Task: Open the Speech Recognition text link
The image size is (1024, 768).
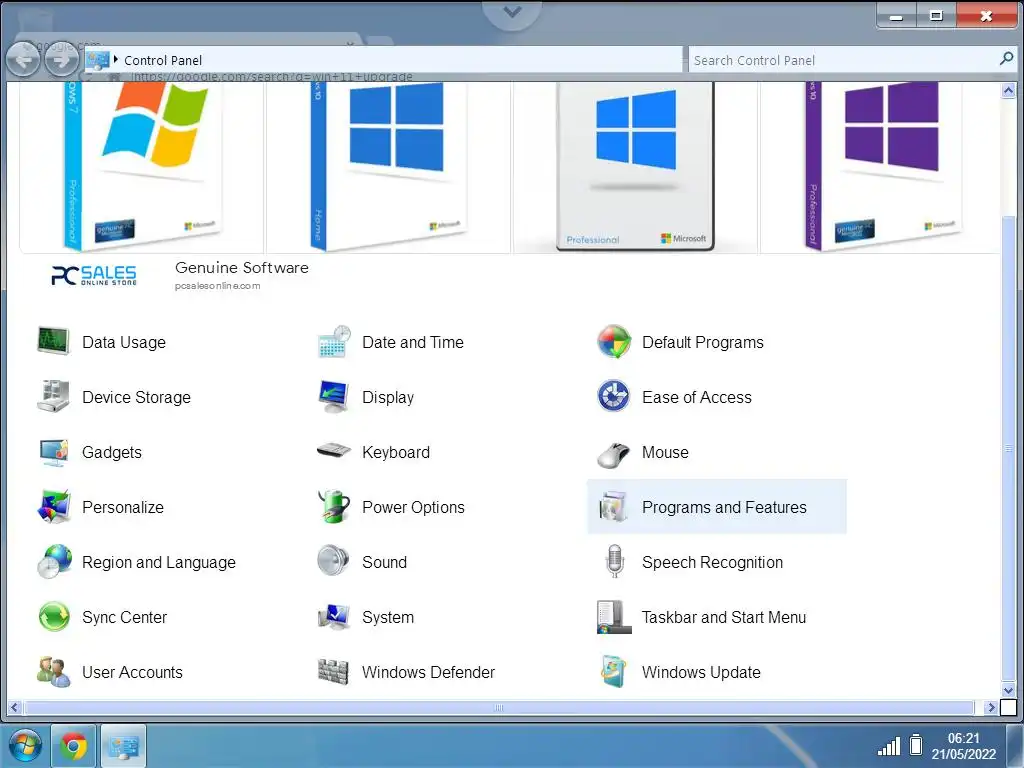Action: pyautogui.click(x=712, y=562)
